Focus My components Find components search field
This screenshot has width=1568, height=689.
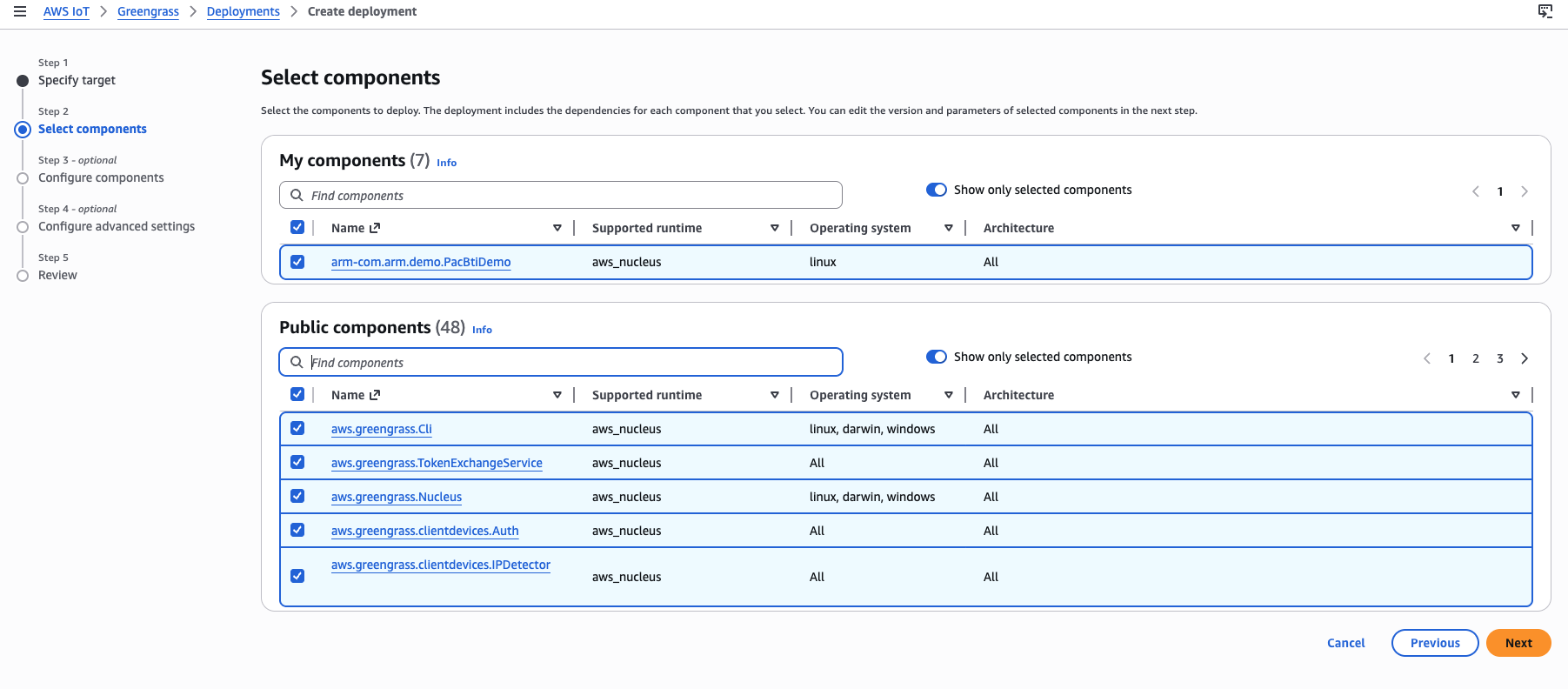pos(561,195)
